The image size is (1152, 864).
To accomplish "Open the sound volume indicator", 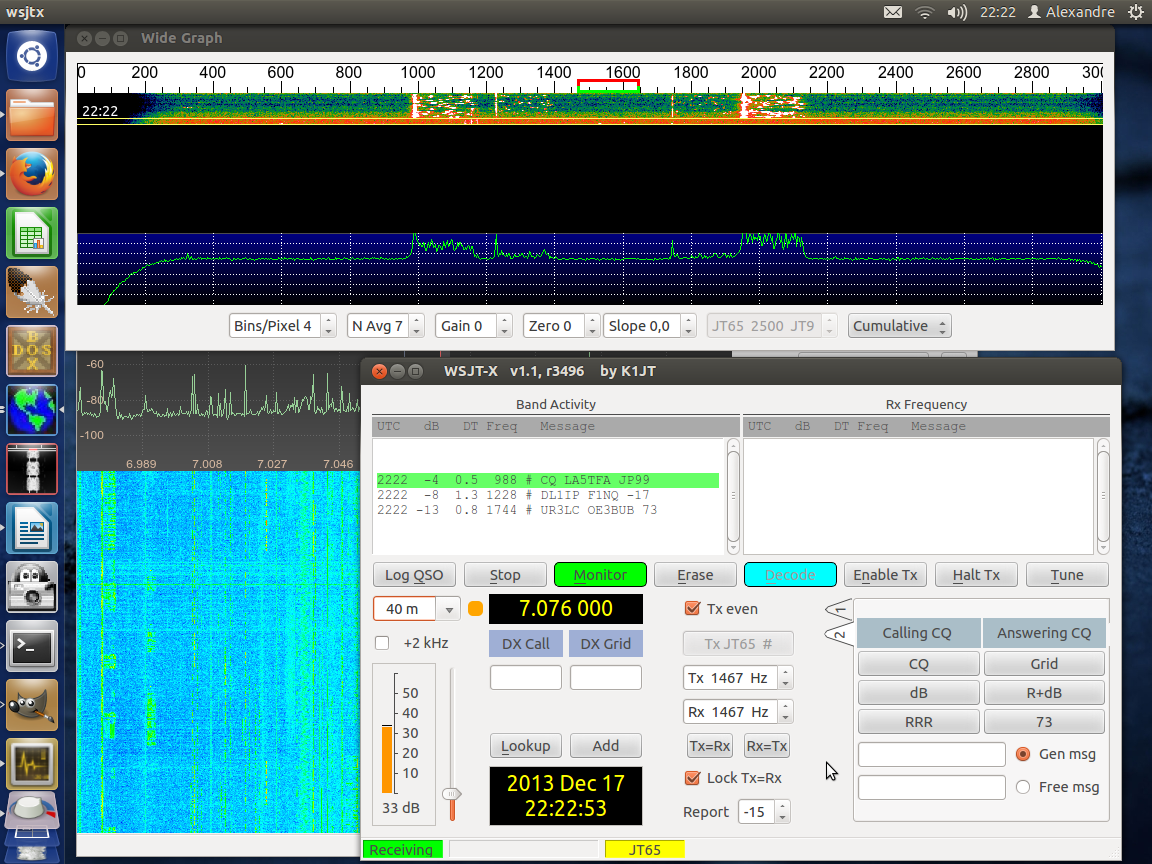I will point(957,12).
